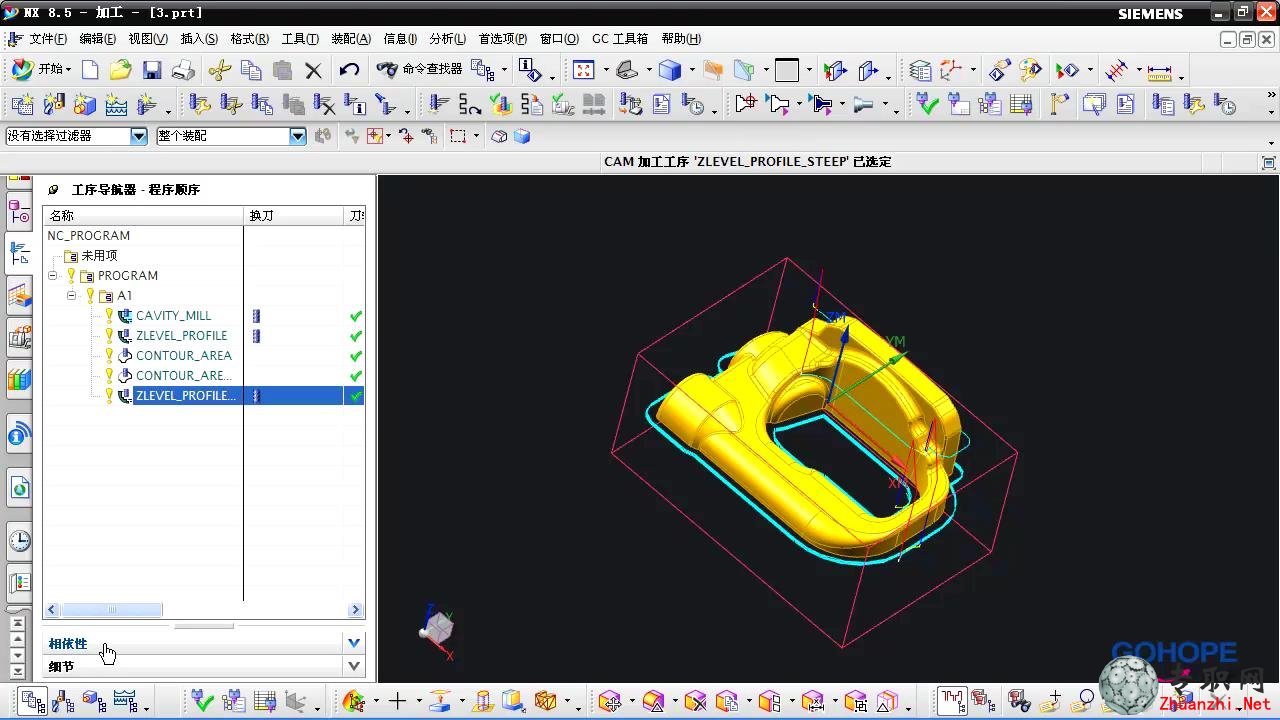
Task: Open the GC 工具箱 menu
Action: point(620,39)
